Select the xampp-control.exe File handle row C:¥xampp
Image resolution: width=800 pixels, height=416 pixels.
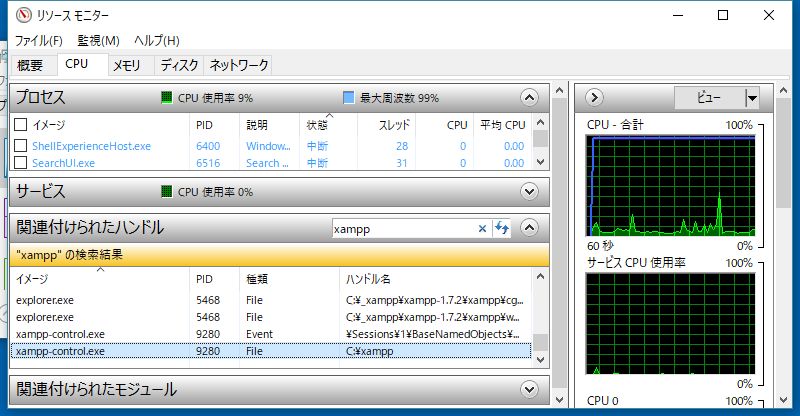click(x=271, y=351)
